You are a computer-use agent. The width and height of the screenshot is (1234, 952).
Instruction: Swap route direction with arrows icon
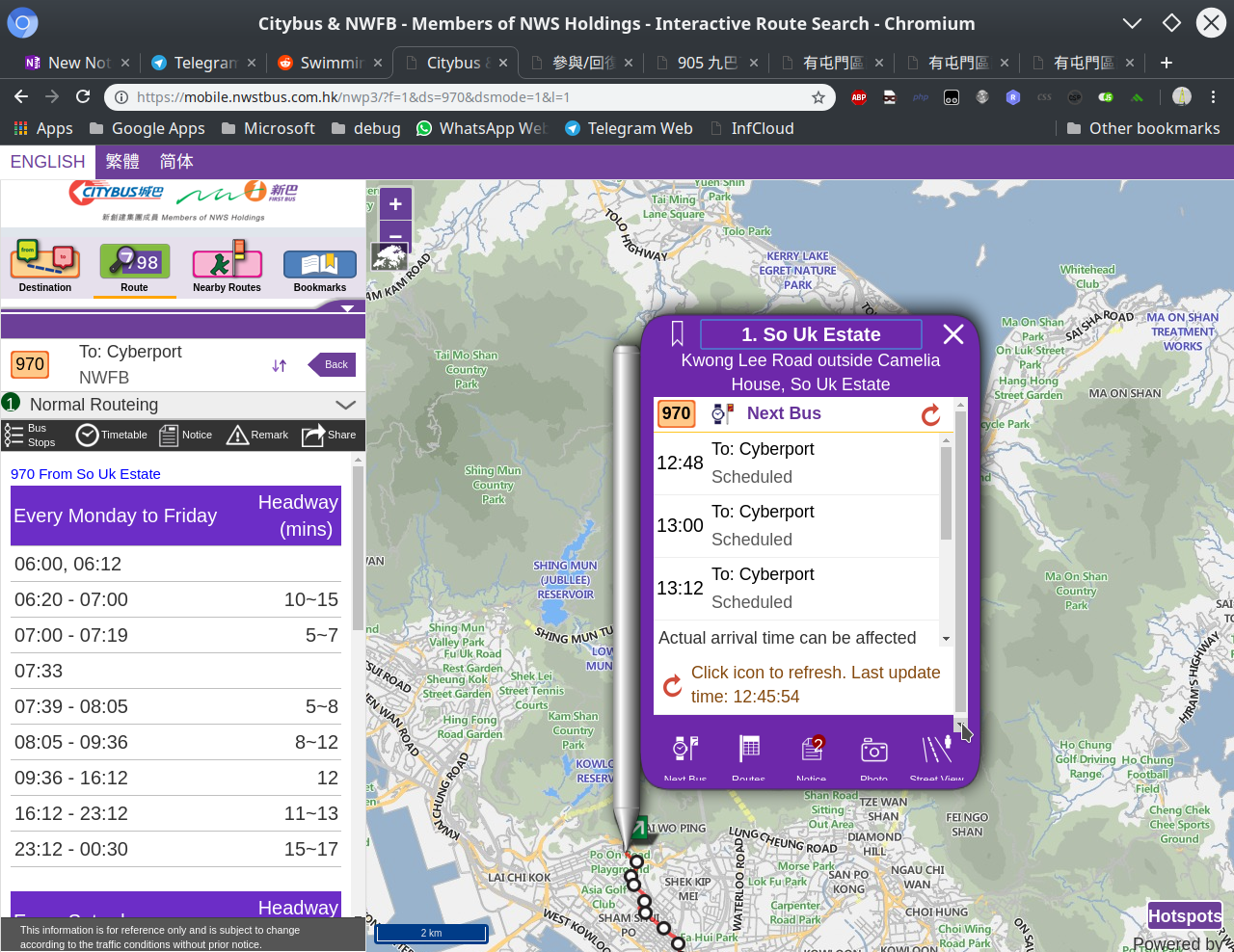tap(280, 365)
